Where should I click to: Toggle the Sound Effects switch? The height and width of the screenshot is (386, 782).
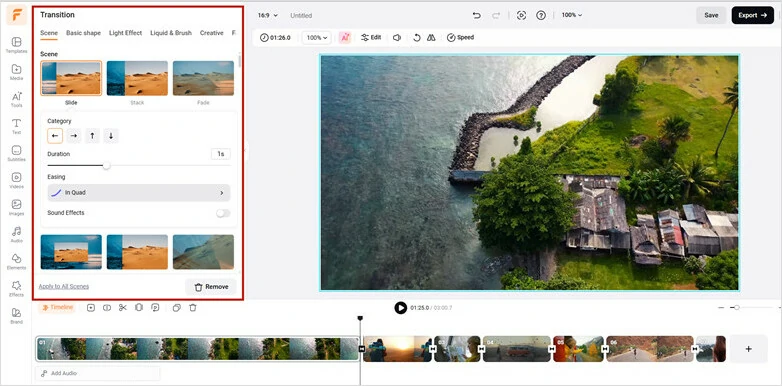(223, 213)
